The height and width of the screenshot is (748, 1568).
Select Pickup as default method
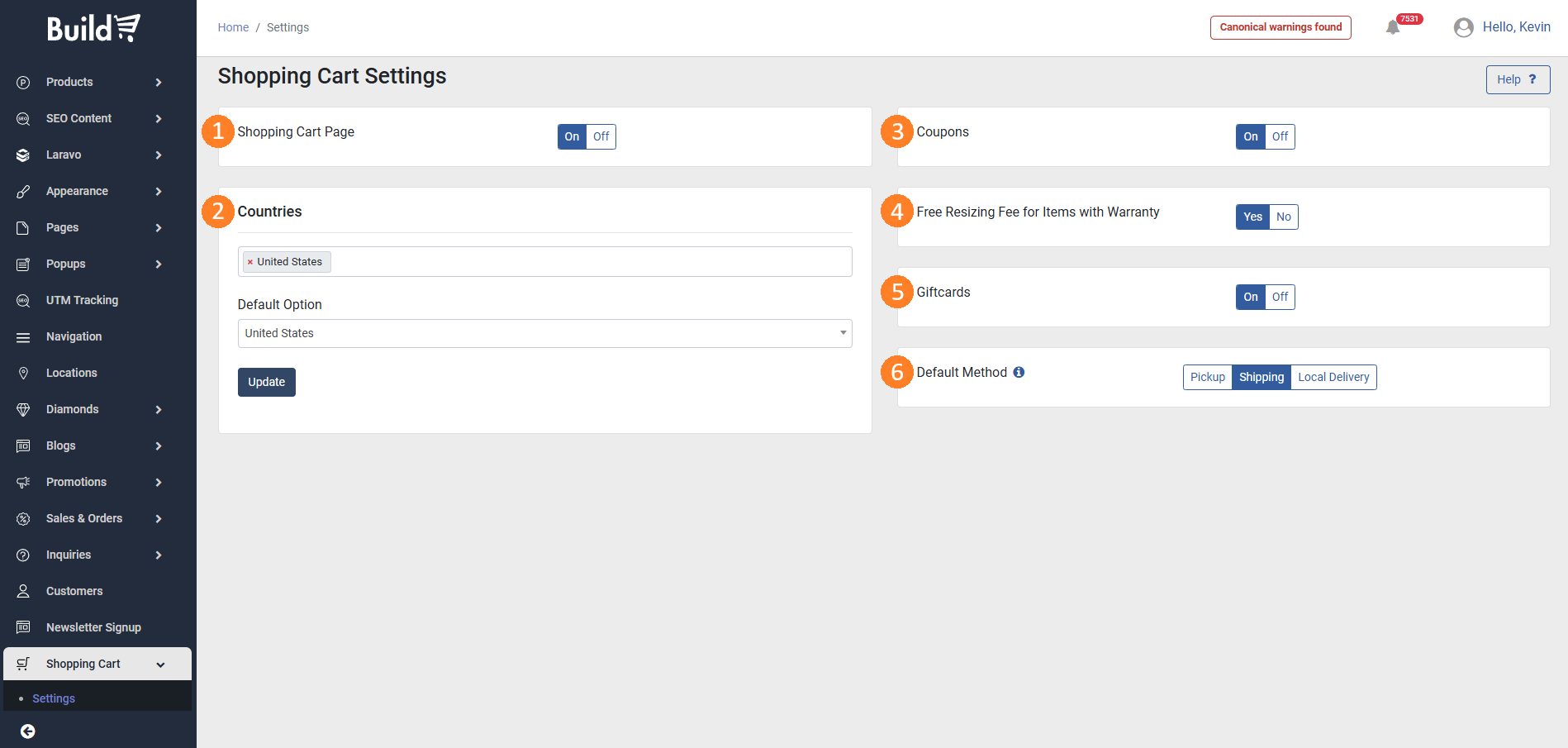point(1208,377)
